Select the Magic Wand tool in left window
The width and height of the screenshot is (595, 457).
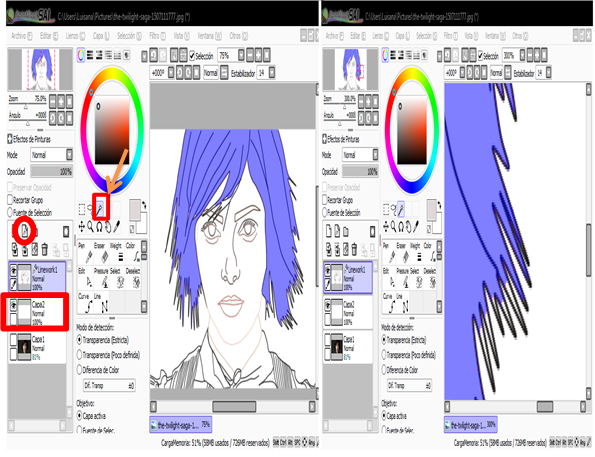click(100, 208)
